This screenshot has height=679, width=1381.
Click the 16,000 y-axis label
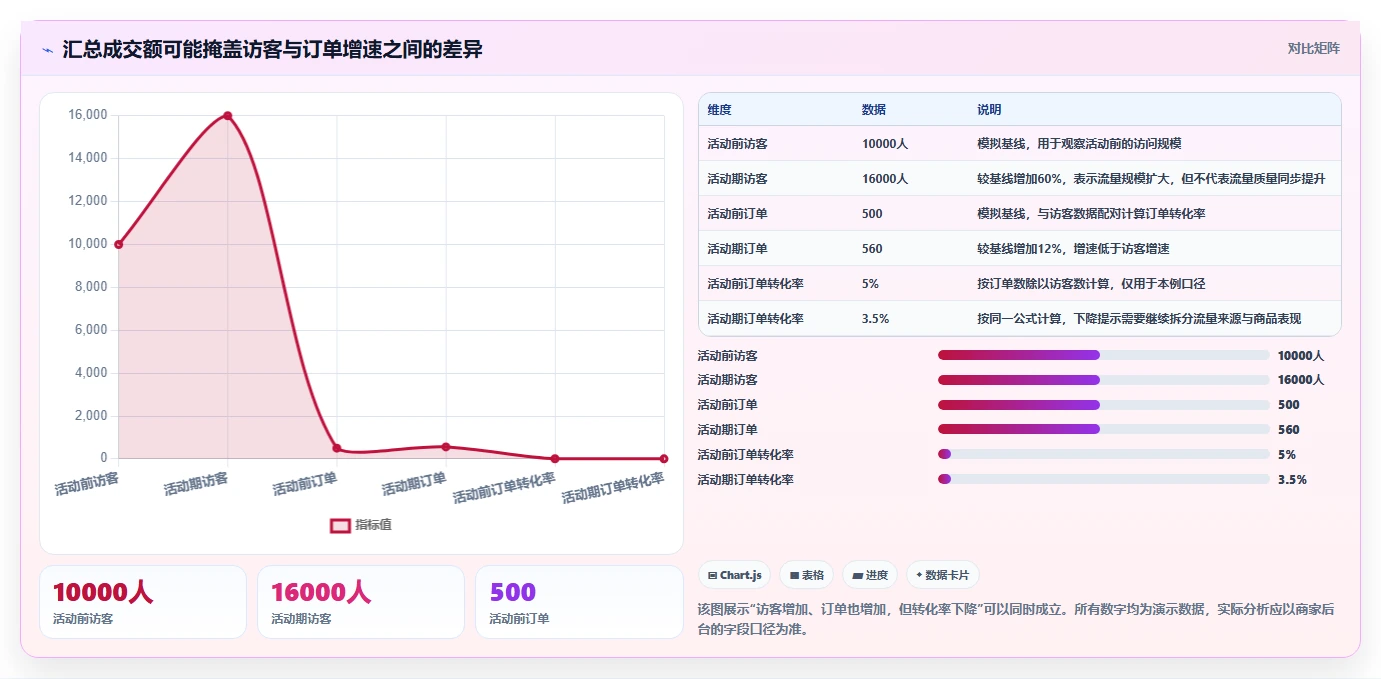coord(87,115)
